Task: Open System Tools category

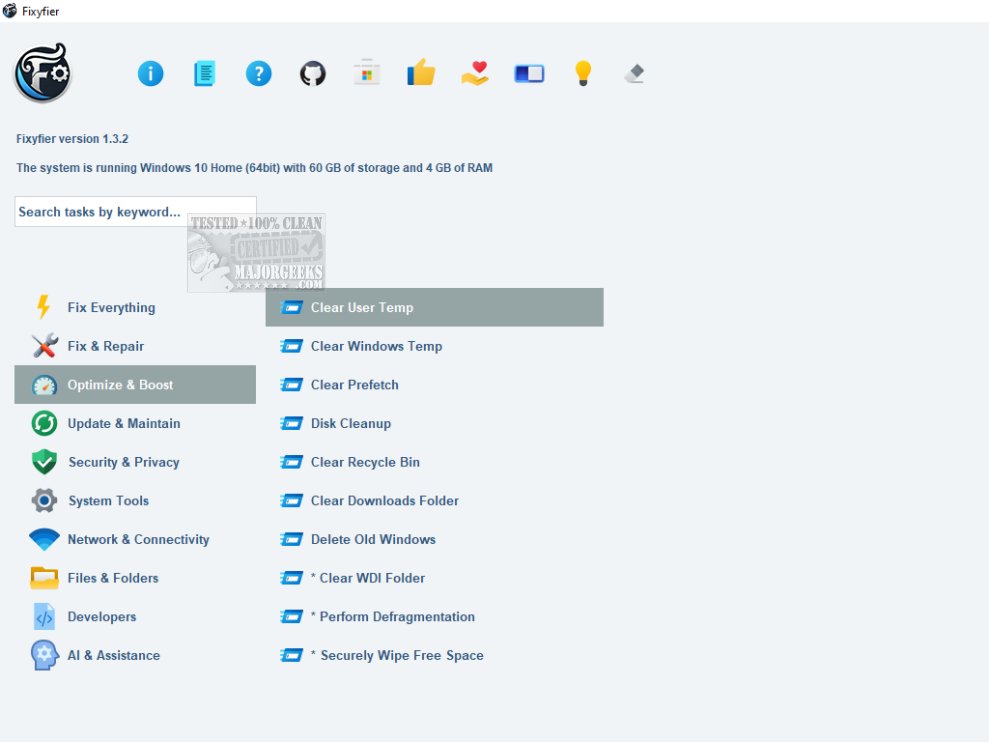Action: (x=135, y=500)
